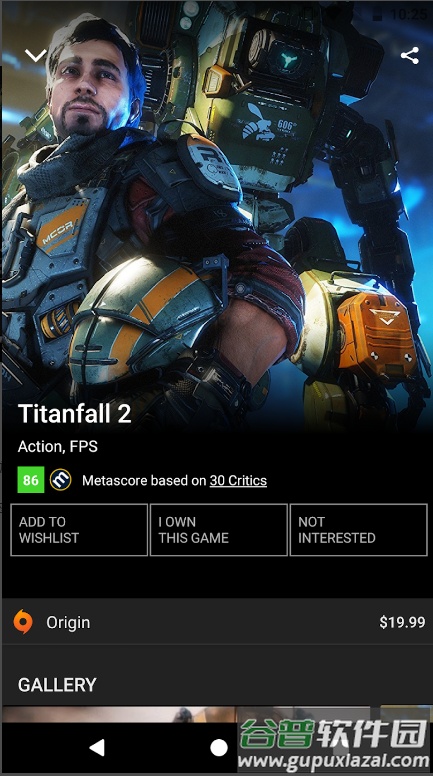Tap the Action, FPS genre label
Viewport: 433px width, 776px height.
pos(58,447)
